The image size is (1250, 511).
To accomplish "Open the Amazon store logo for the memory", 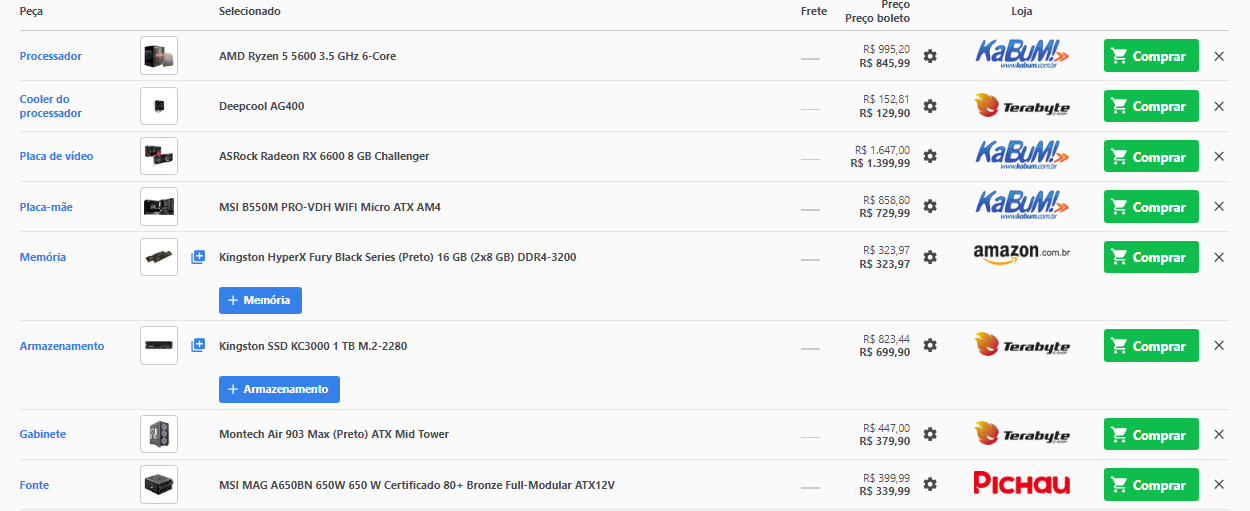I will point(1022,256).
